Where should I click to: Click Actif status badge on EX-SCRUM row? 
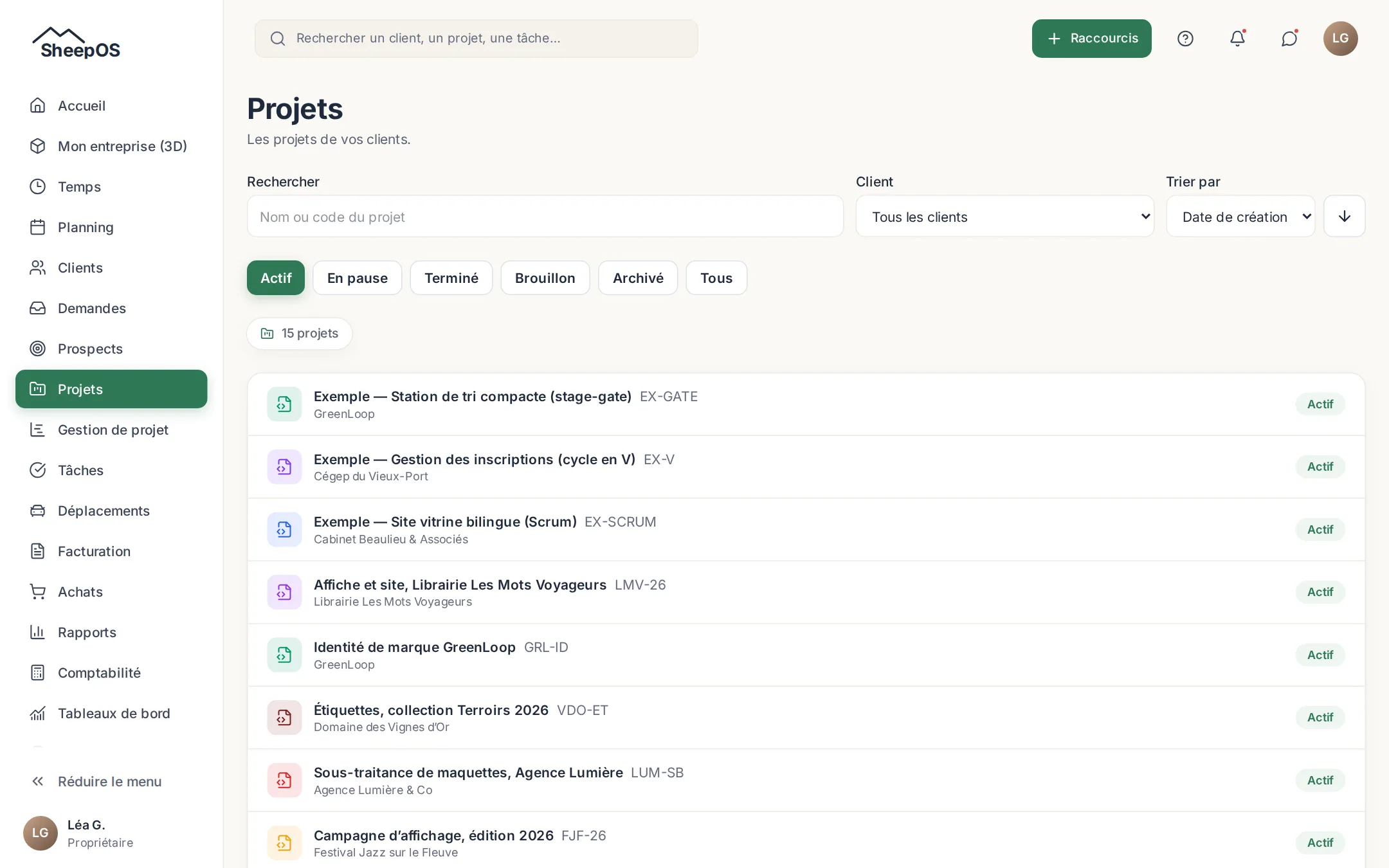(1320, 529)
